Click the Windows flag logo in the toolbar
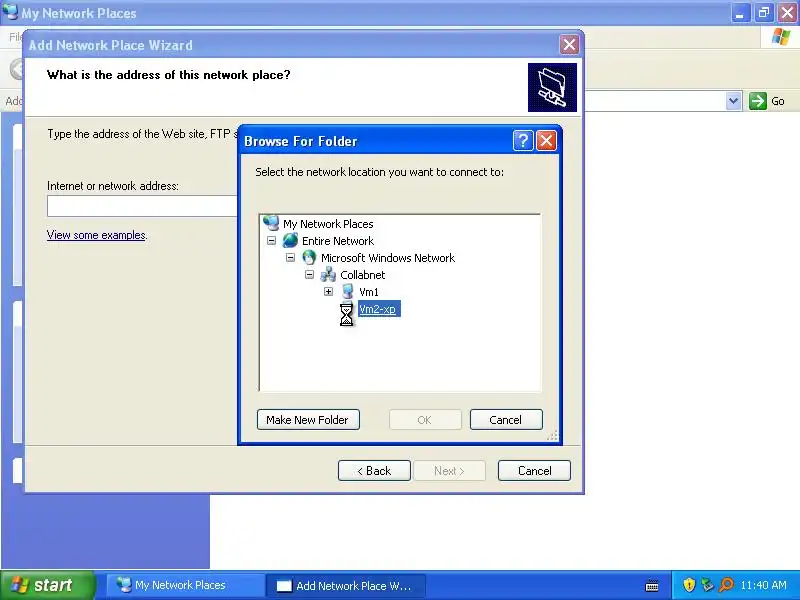 pos(781,37)
